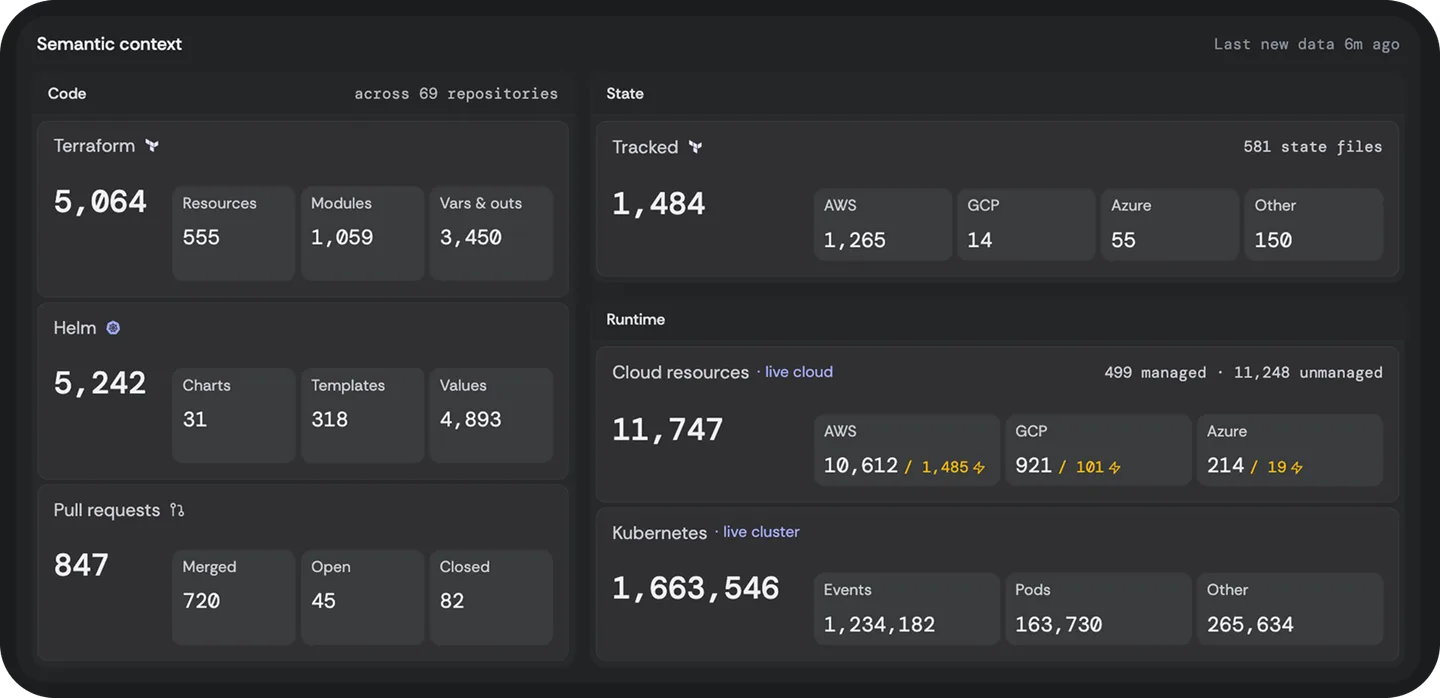This screenshot has height=698, width=1440.
Task: Click the lightning bolt icon in AWS runtime card
Action: pyautogui.click(x=979, y=467)
